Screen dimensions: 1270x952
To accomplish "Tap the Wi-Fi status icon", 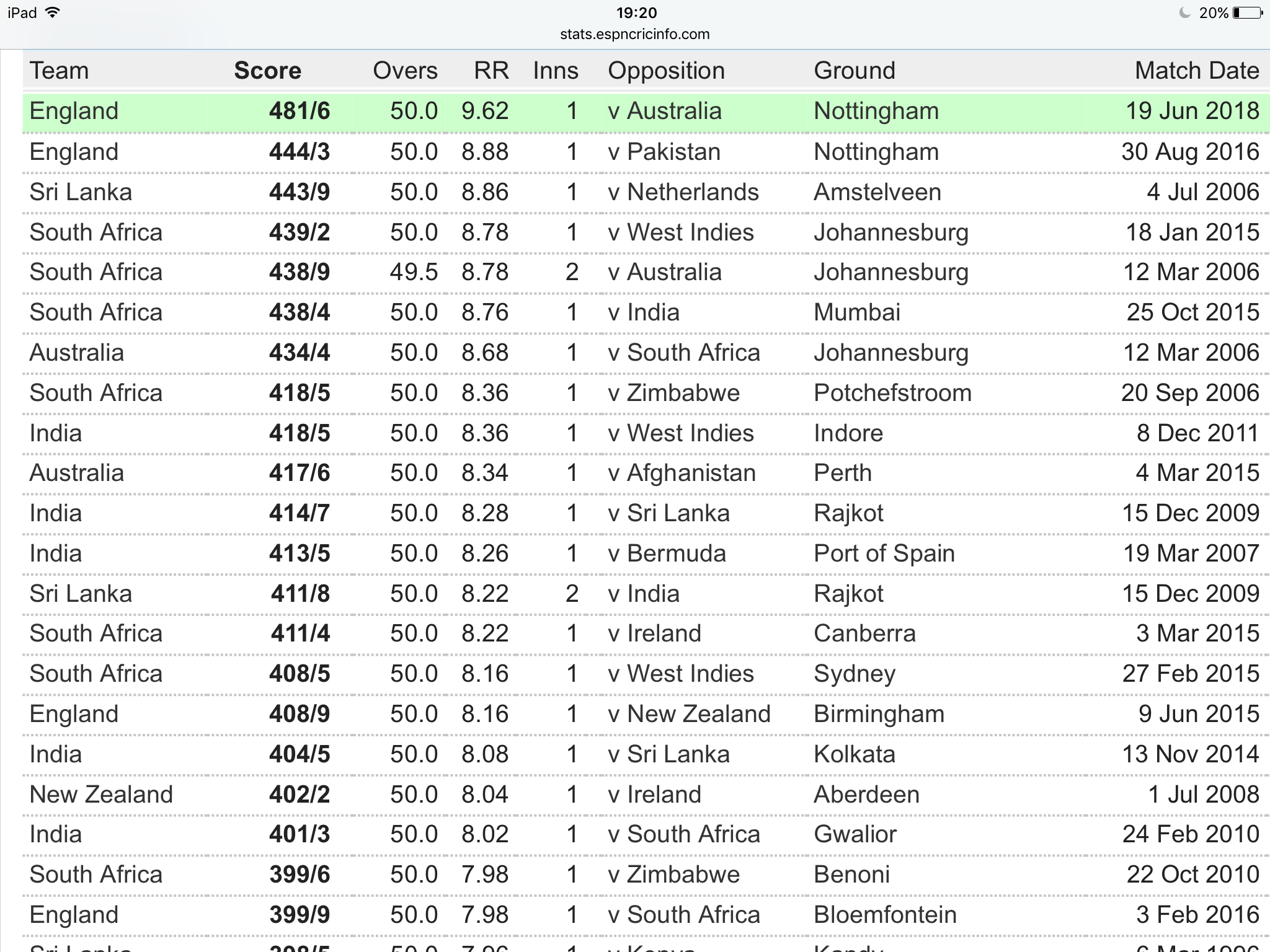I will pyautogui.click(x=53, y=12).
